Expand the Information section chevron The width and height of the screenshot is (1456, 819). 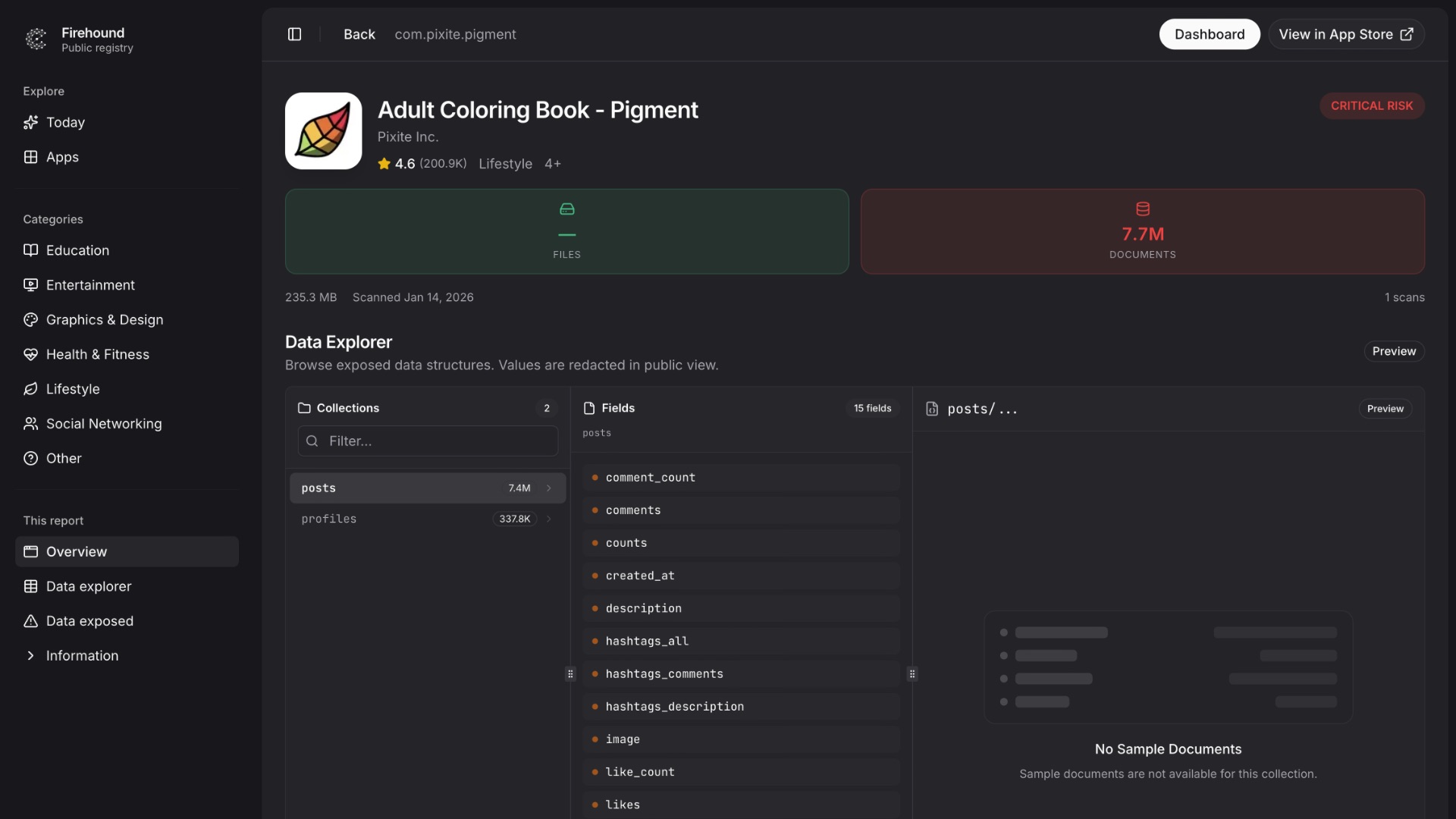coord(30,655)
